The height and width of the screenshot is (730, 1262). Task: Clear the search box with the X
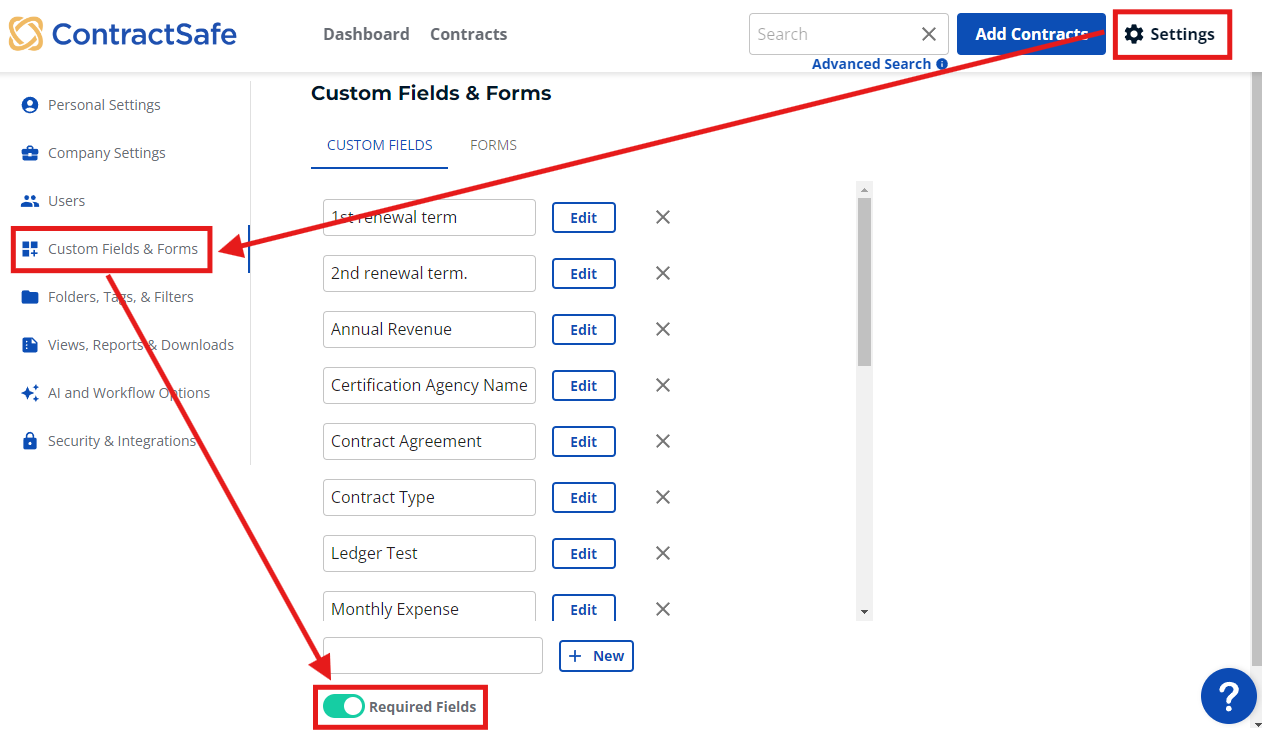click(x=929, y=34)
